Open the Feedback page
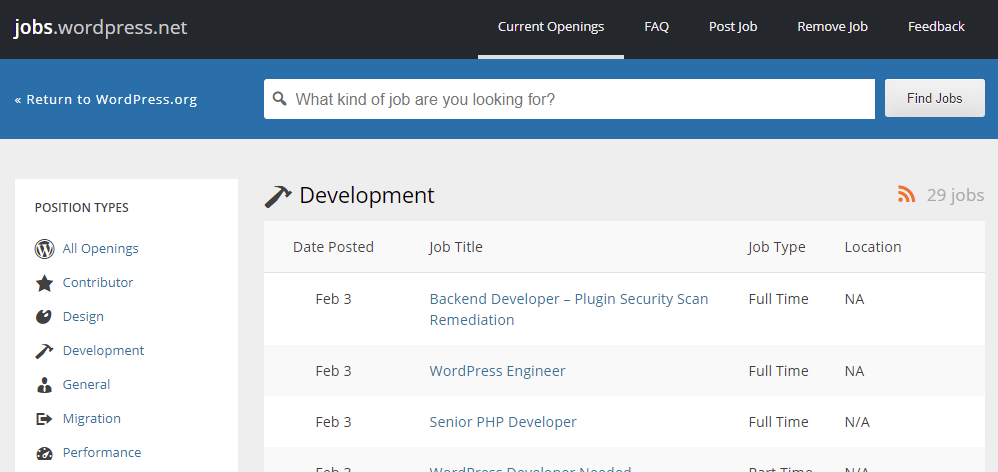This screenshot has width=998, height=472. click(936, 27)
